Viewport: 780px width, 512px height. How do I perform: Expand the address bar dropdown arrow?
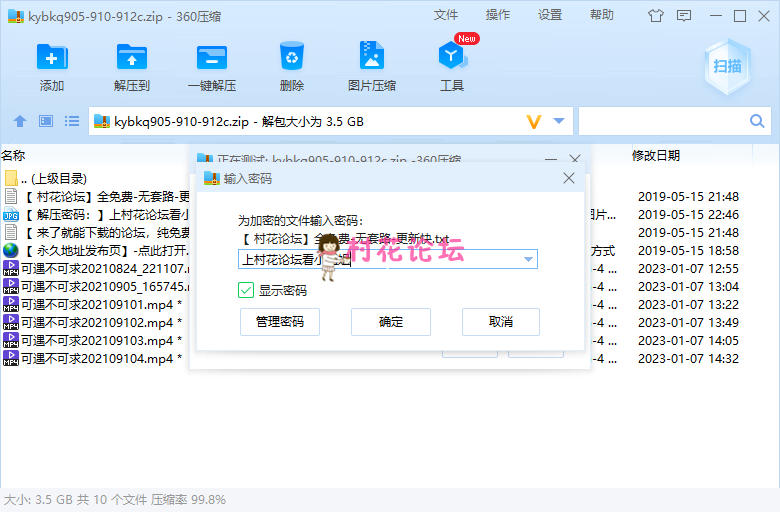pos(559,121)
